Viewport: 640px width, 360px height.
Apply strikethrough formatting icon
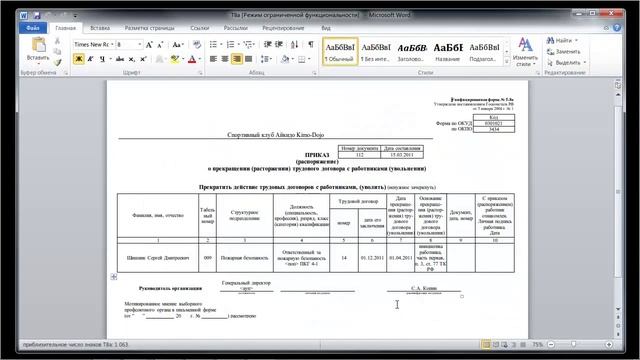point(120,59)
